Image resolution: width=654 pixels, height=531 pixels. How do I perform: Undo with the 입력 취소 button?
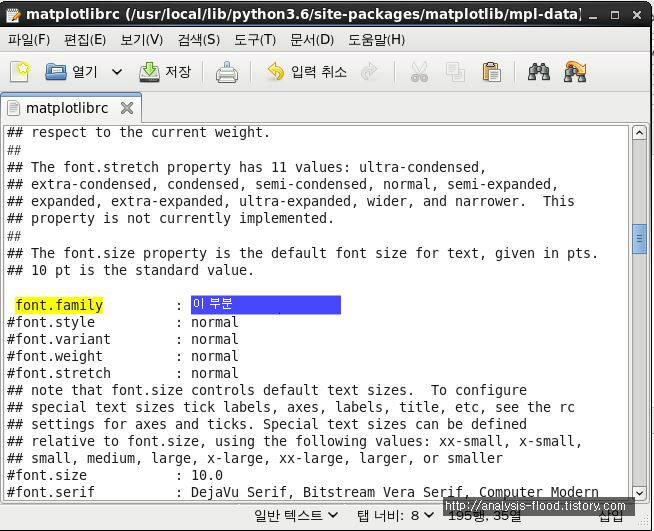(x=307, y=72)
